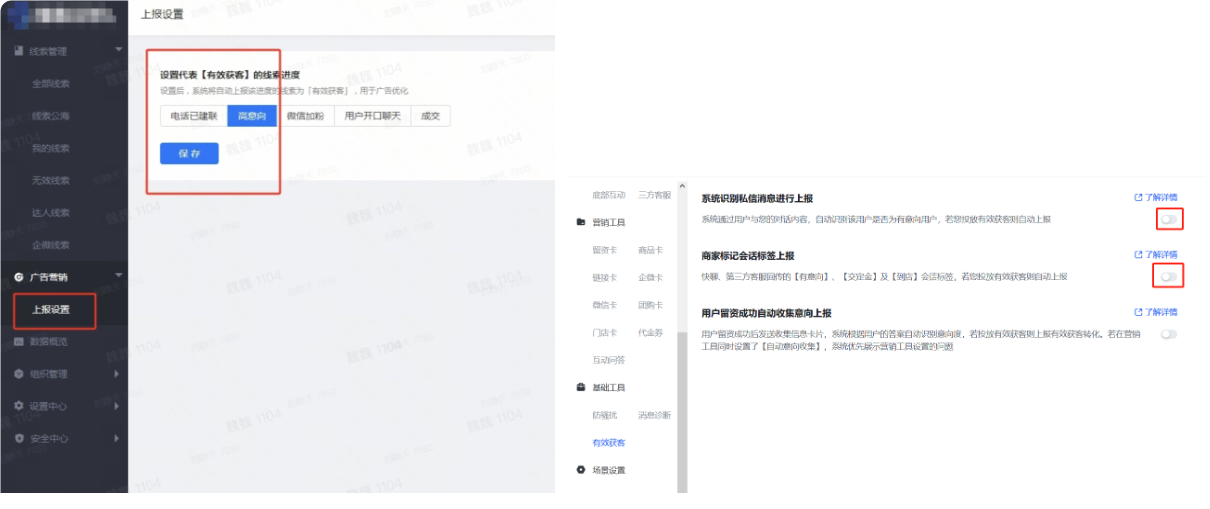The image size is (1210, 509).
Task: Open 底部互动 in the tools panel
Action: (609, 194)
